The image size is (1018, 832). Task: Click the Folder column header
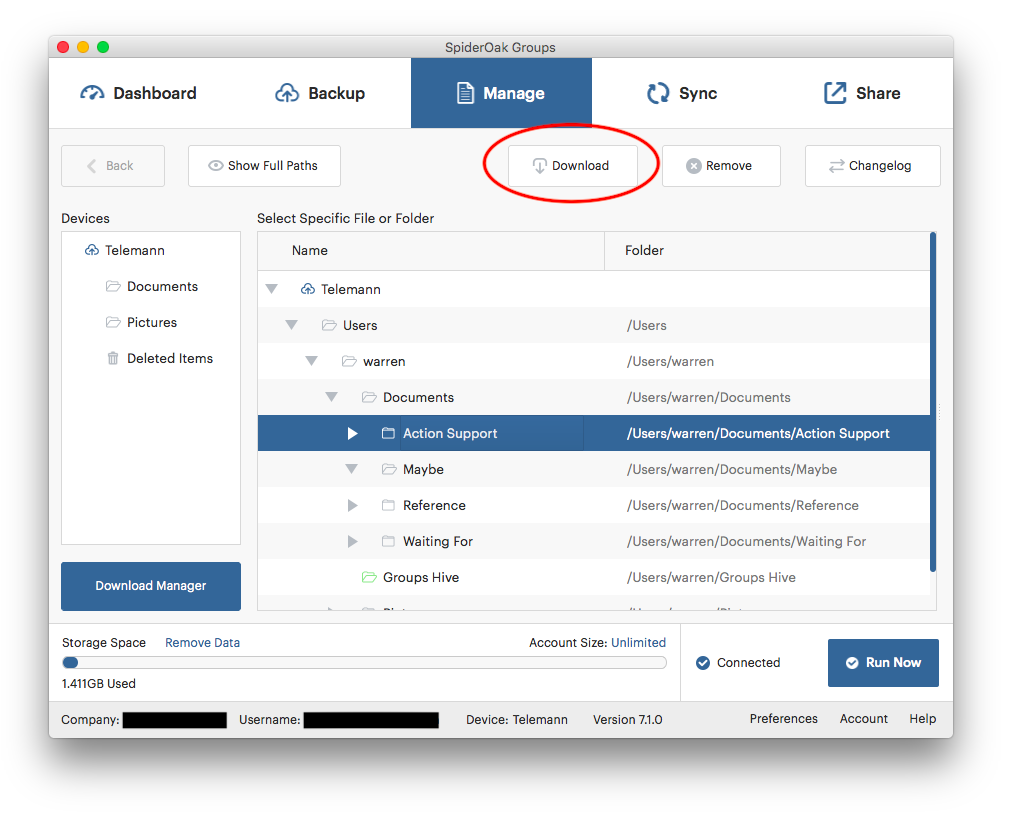coord(767,251)
